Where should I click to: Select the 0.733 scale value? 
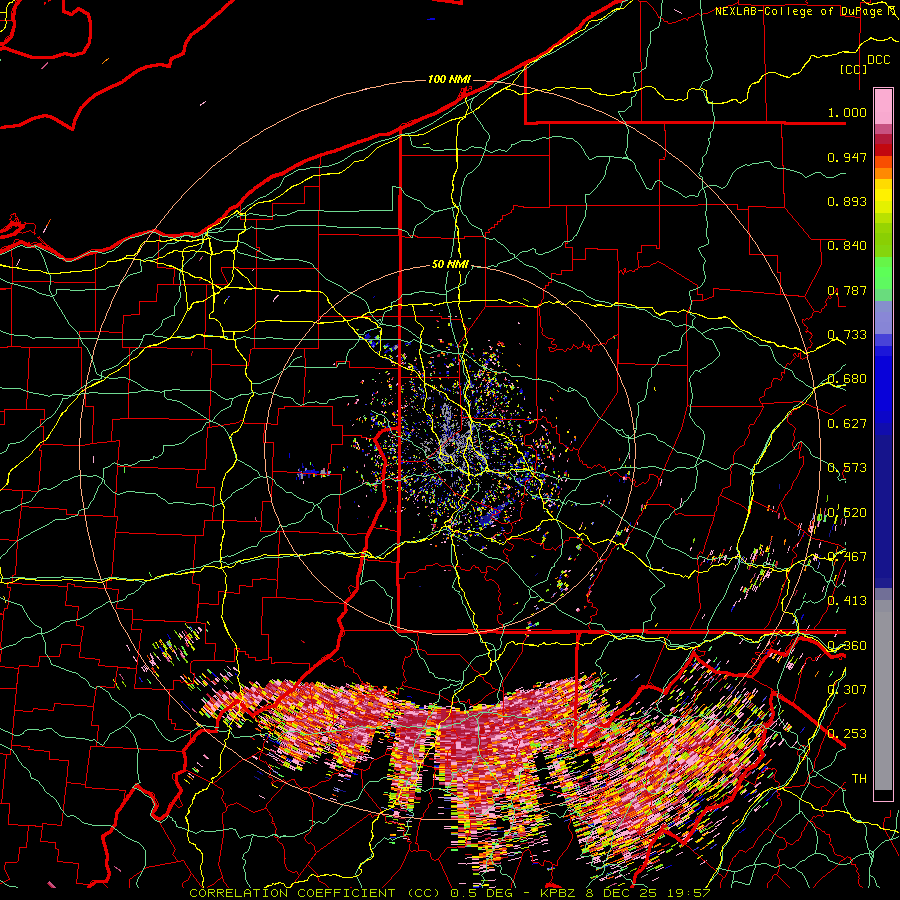[x=847, y=335]
